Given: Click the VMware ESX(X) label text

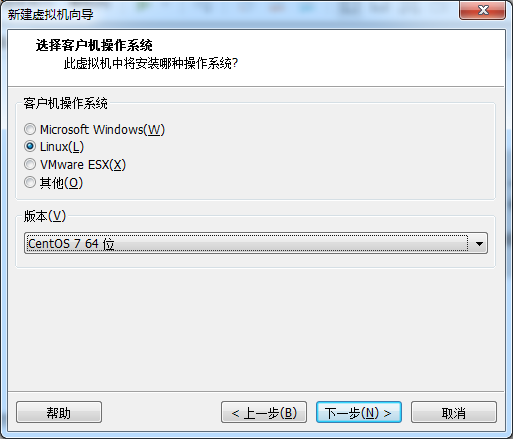Looking at the screenshot, I should pyautogui.click(x=83, y=164).
